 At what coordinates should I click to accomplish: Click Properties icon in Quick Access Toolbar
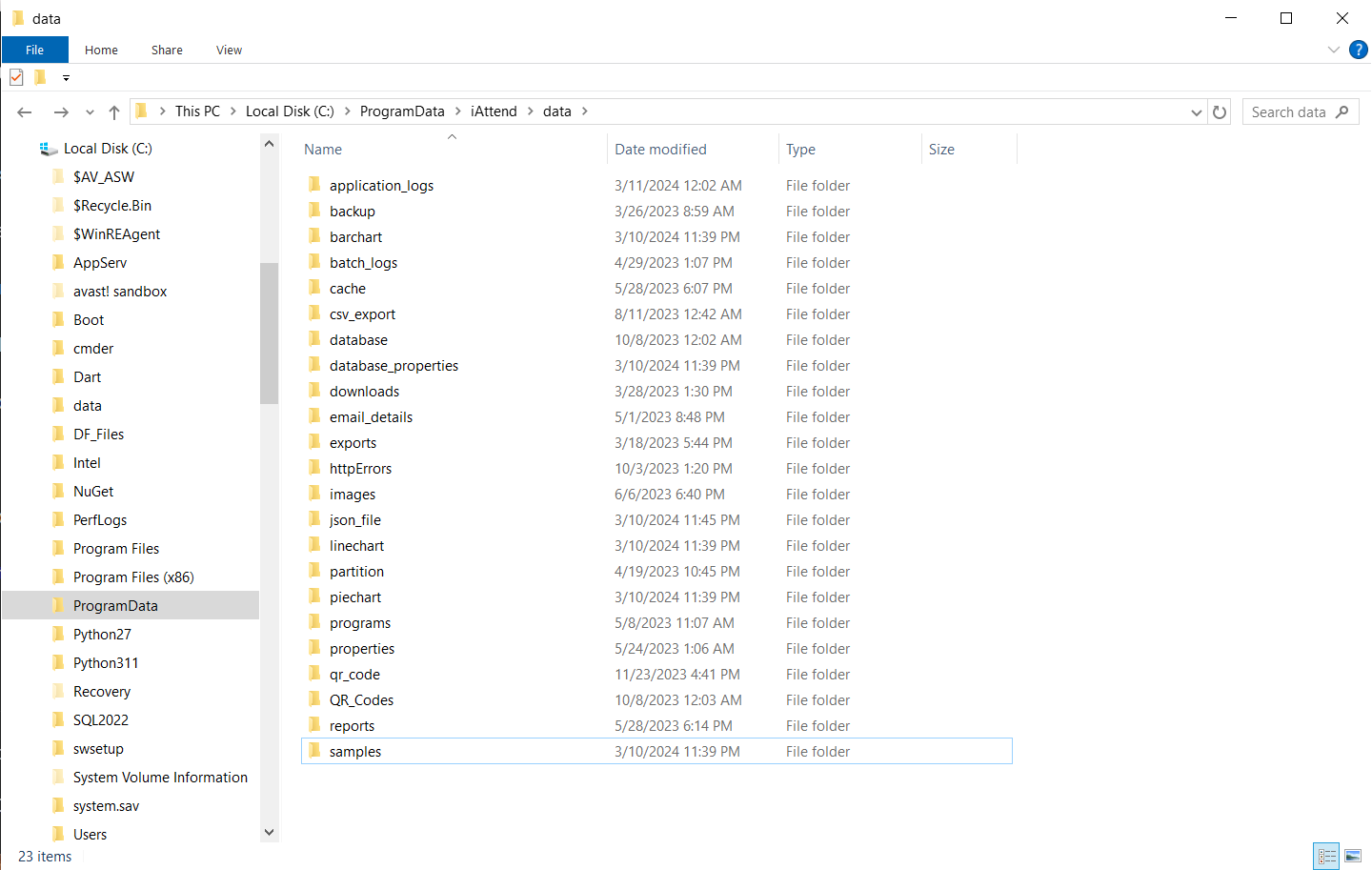[16, 77]
